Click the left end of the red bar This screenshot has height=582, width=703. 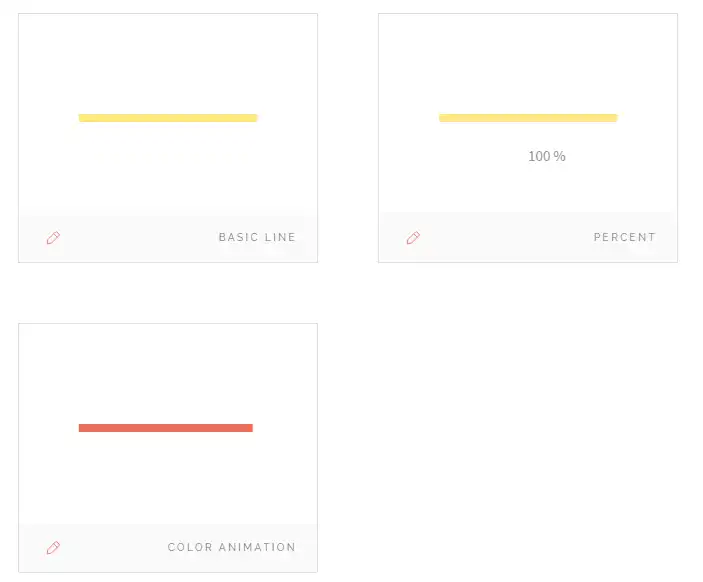(x=82, y=428)
